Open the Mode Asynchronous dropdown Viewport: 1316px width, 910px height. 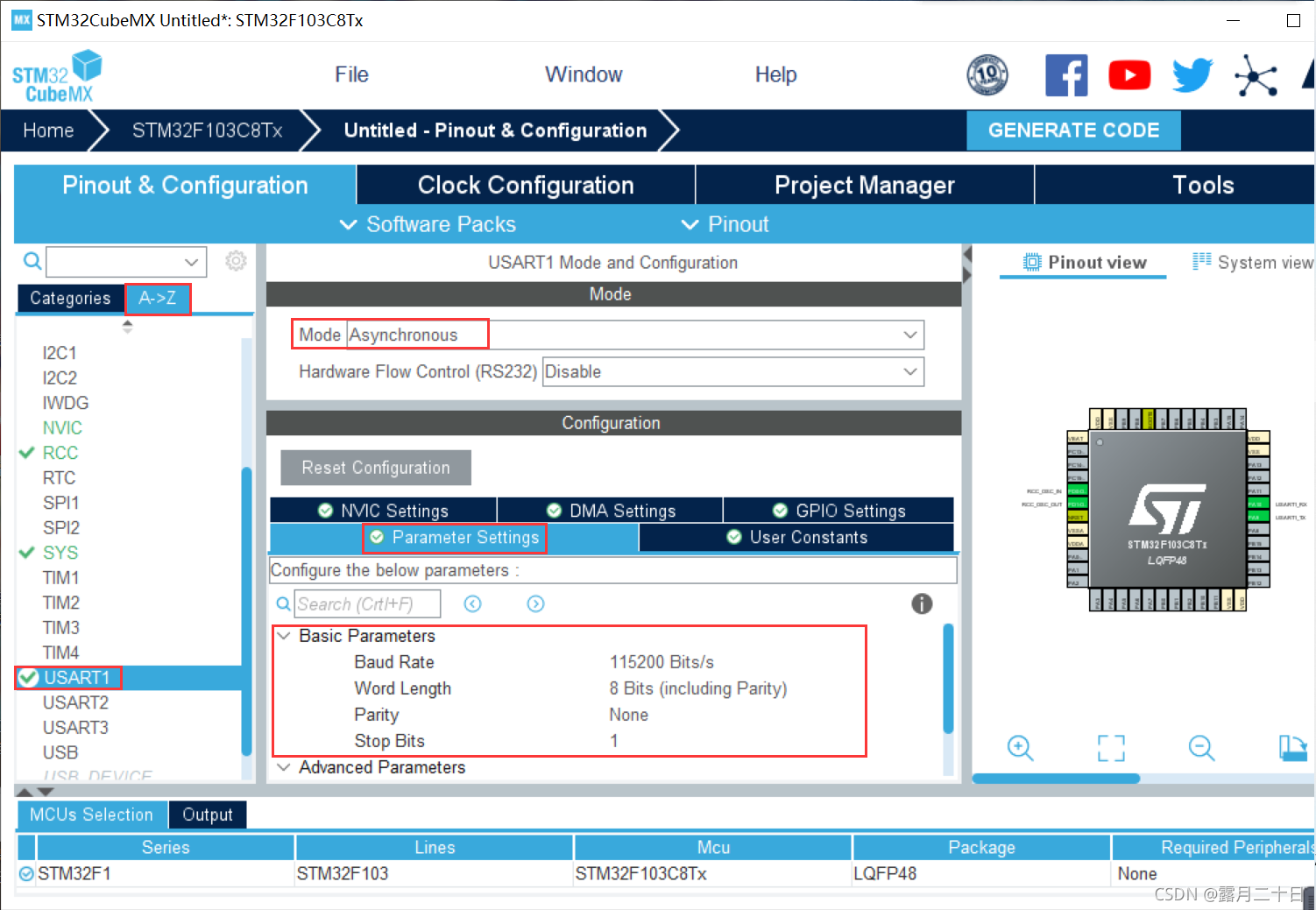(636, 335)
